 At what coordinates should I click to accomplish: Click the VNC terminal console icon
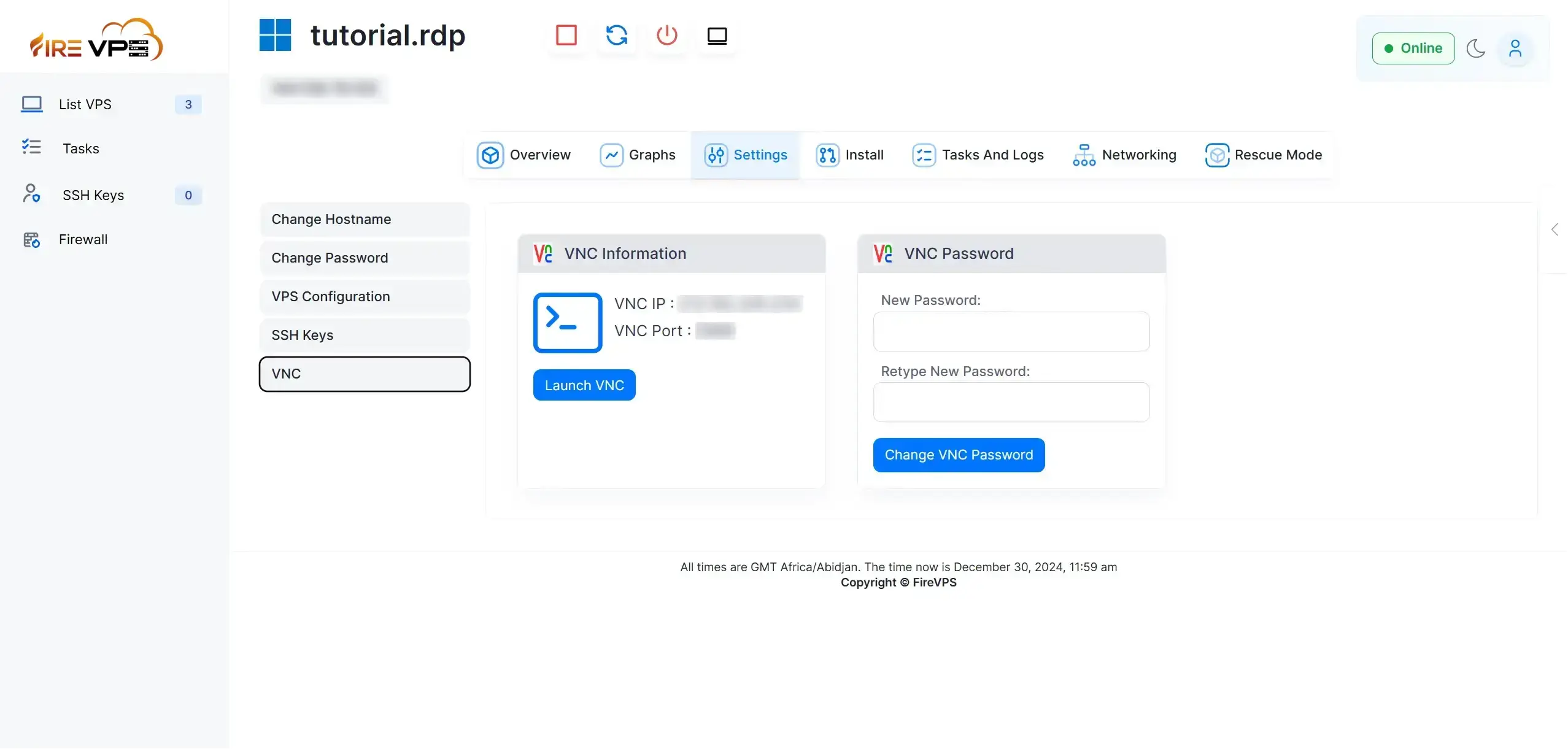[x=567, y=323]
